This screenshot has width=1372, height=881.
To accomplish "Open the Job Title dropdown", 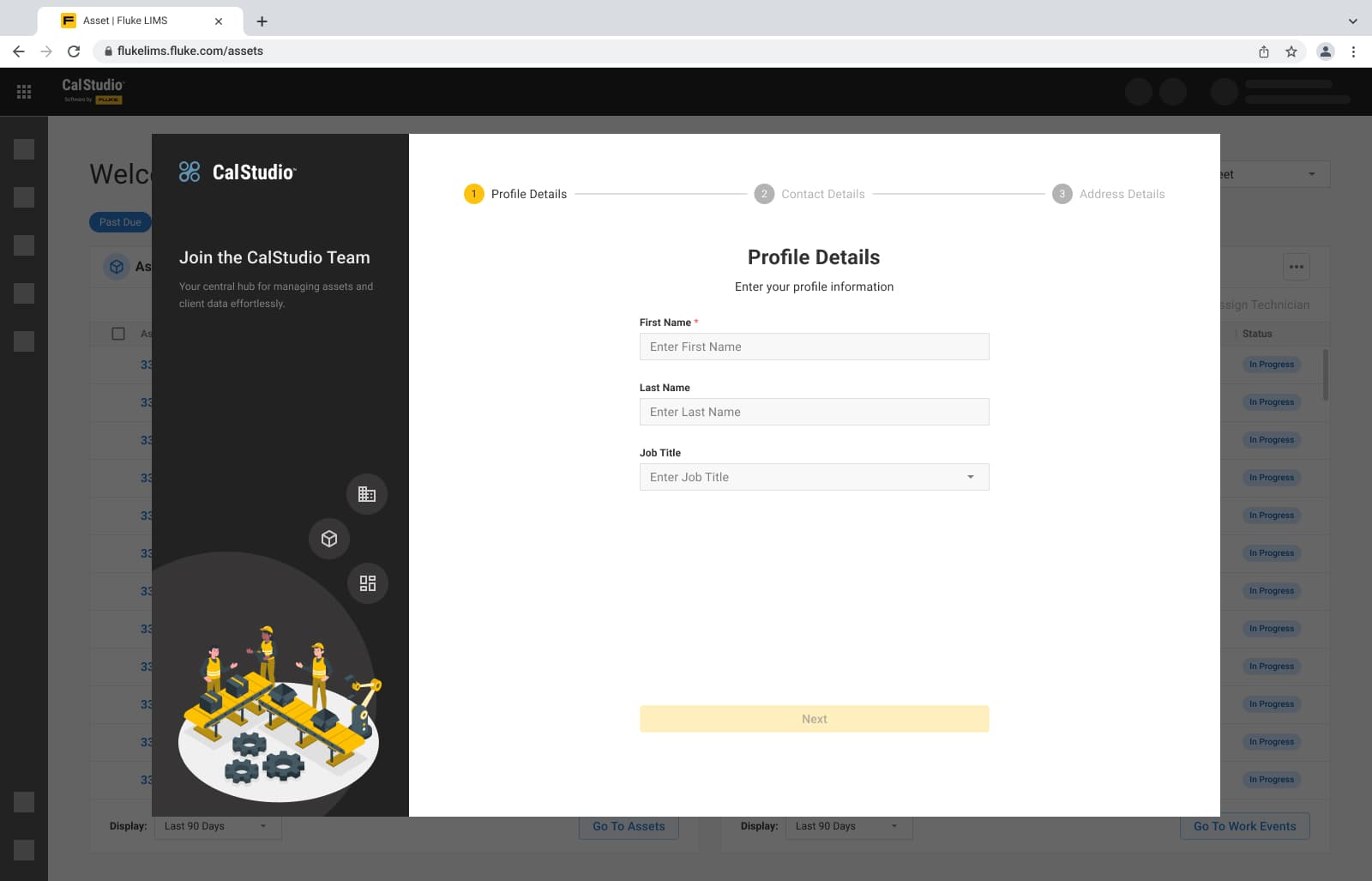I will [x=815, y=477].
